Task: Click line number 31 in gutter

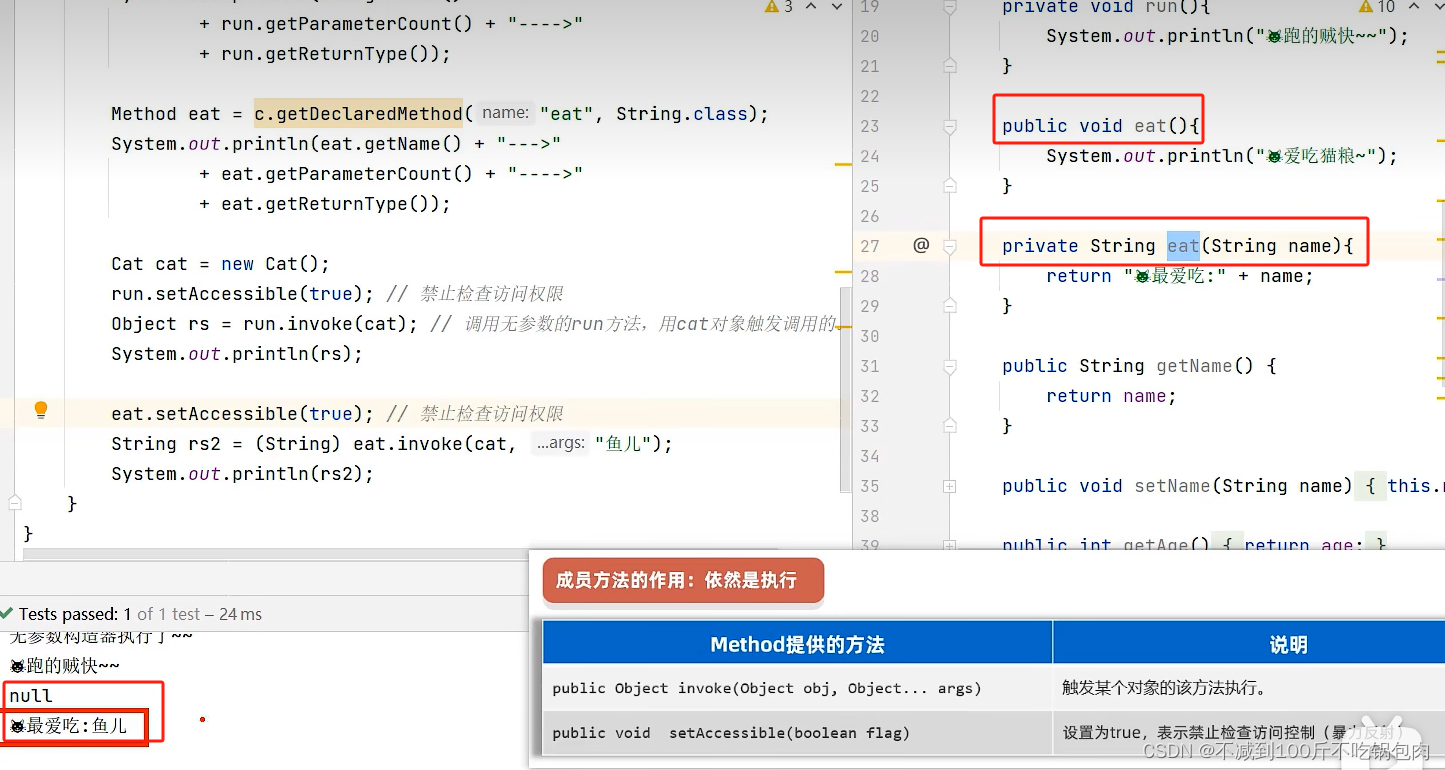Action: pos(869,366)
